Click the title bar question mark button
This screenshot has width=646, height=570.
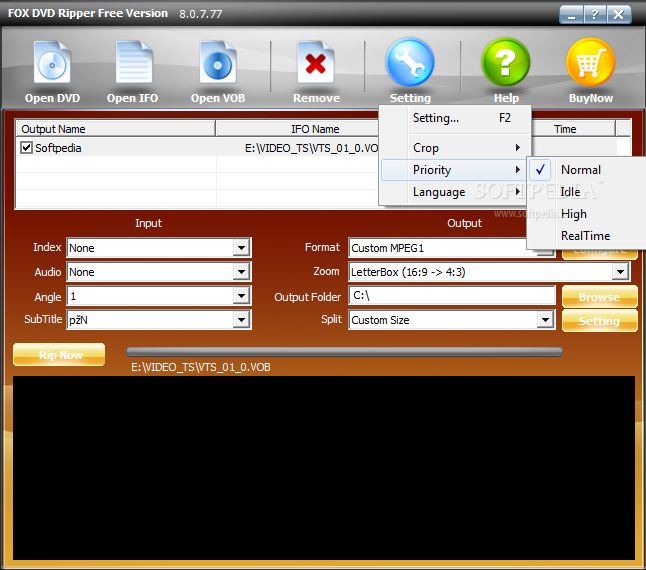[x=595, y=15]
